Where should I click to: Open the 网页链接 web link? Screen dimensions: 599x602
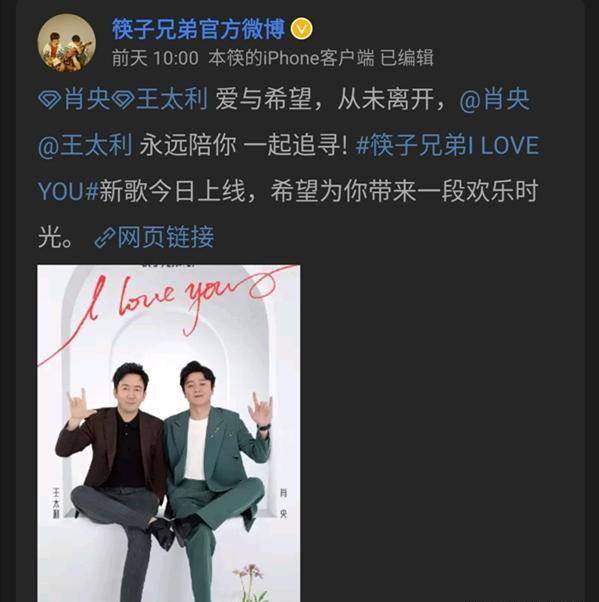(x=165, y=236)
